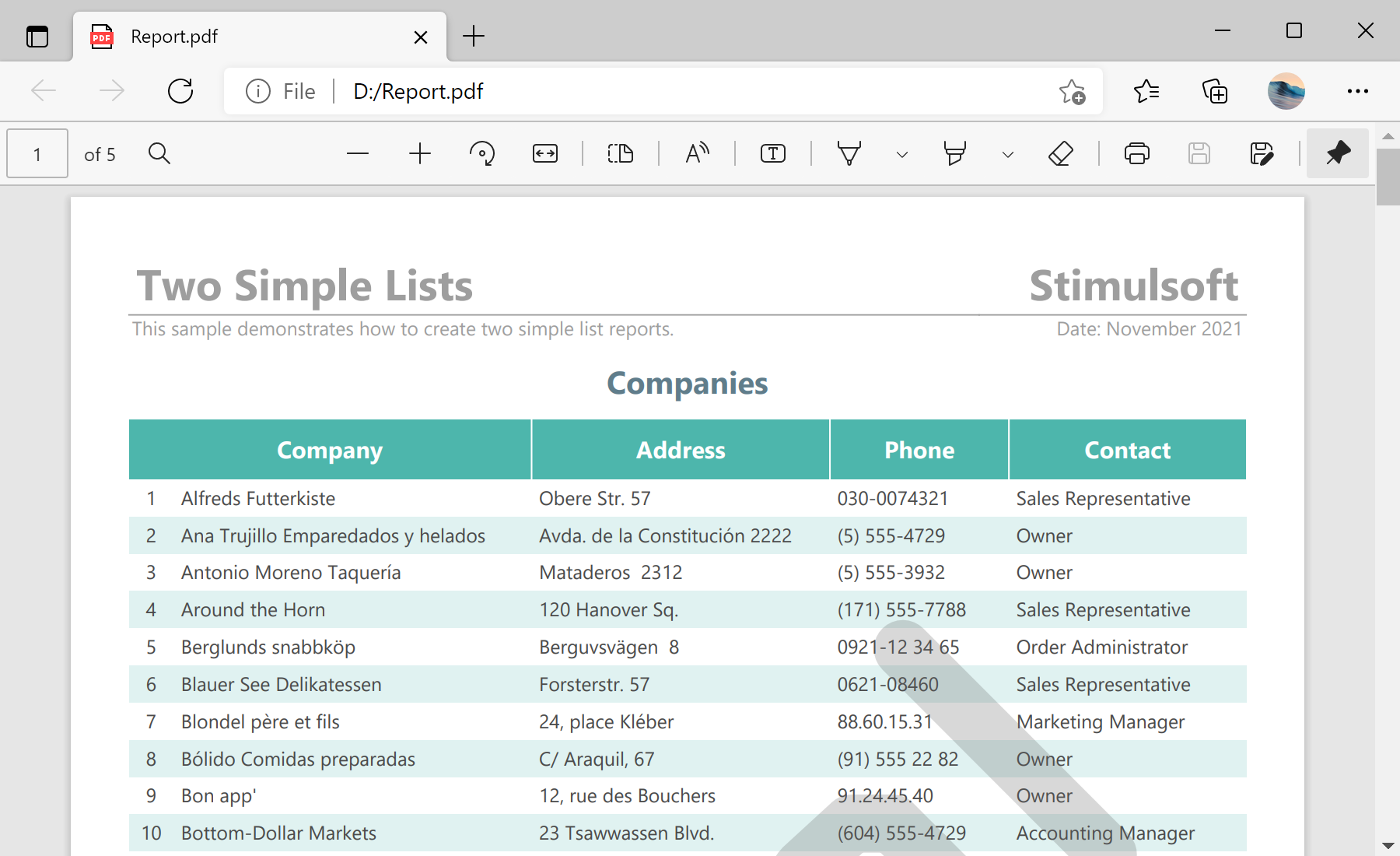Add this page to favorites

point(1072,91)
